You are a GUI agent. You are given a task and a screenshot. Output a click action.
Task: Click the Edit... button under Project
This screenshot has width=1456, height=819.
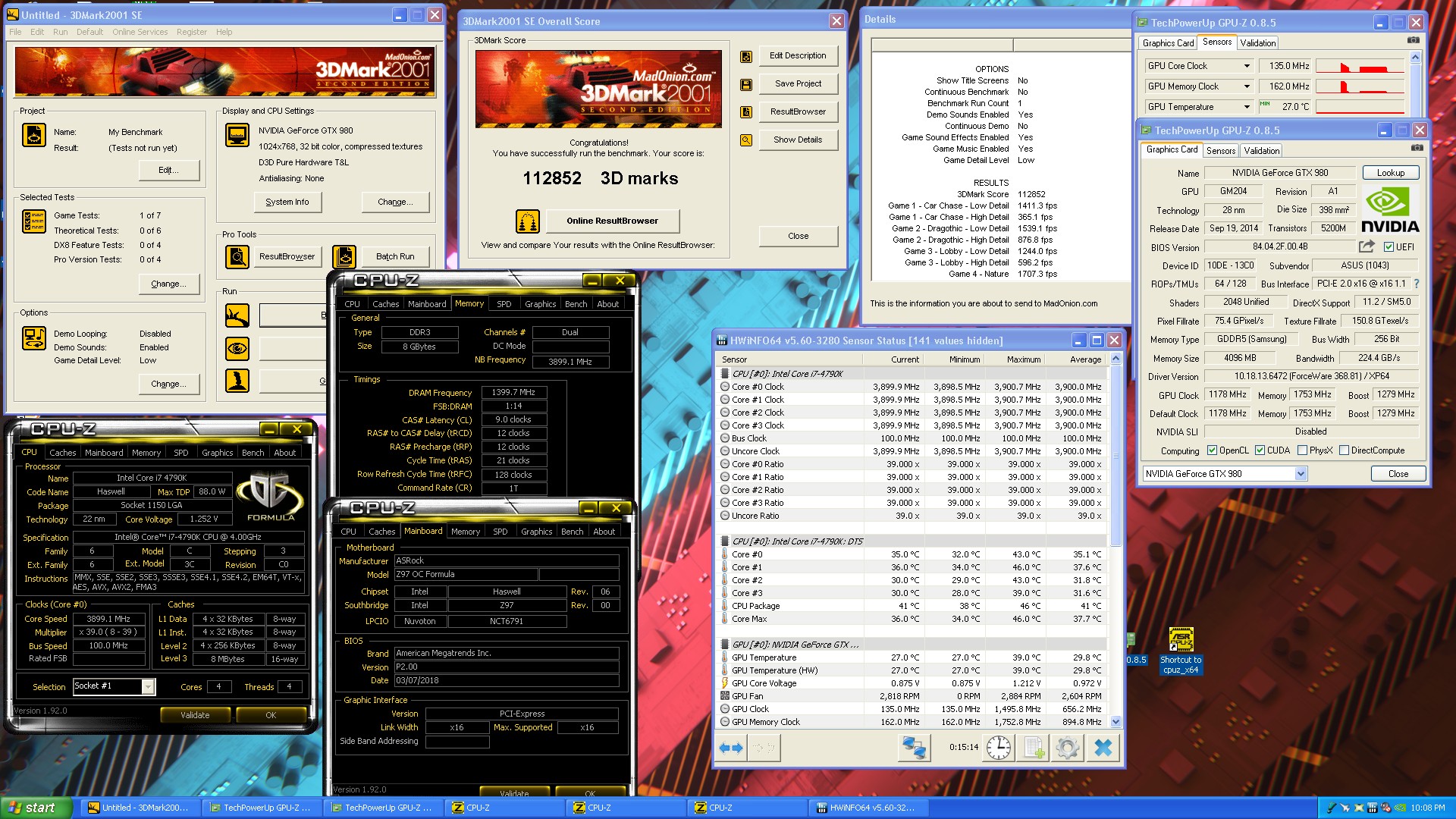(168, 171)
